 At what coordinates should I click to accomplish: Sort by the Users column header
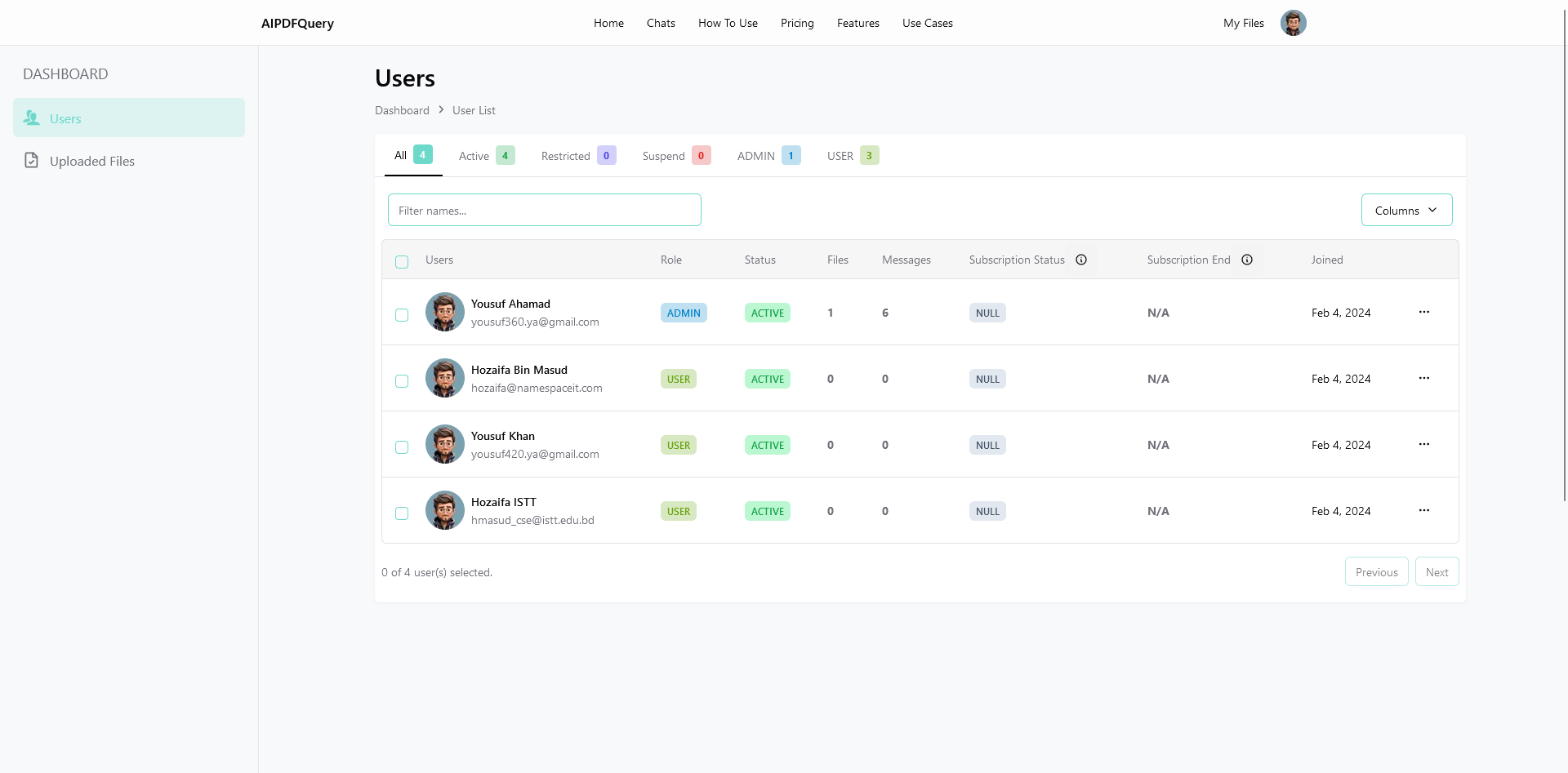point(439,260)
